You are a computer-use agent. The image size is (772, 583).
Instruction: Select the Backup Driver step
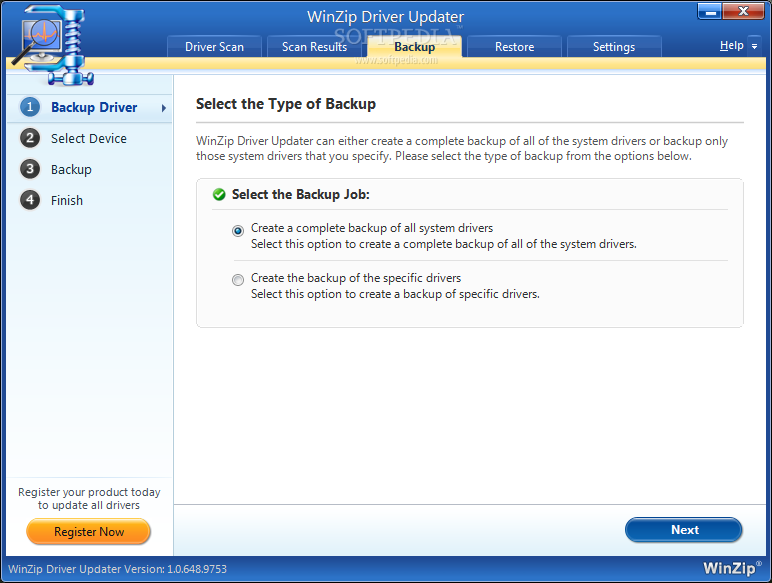tap(90, 107)
